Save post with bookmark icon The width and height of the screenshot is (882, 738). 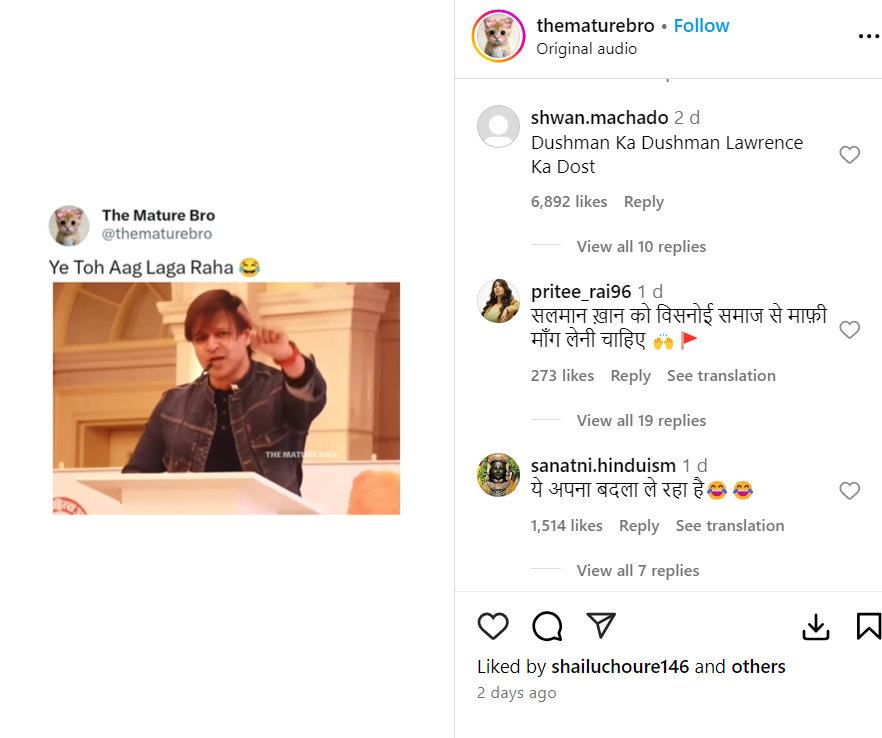pos(868,627)
